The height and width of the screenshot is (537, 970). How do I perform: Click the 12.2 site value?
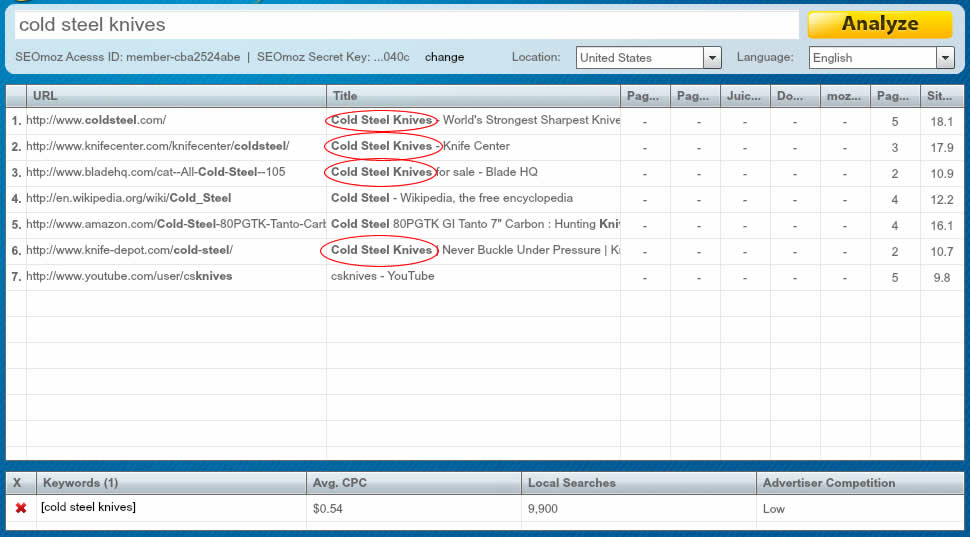(942, 200)
